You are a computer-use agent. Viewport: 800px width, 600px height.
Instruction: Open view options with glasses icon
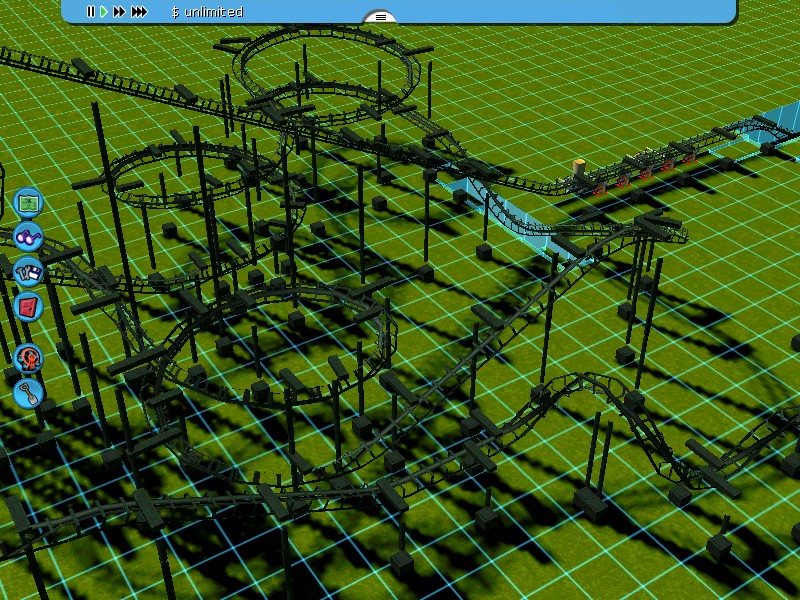[x=29, y=238]
